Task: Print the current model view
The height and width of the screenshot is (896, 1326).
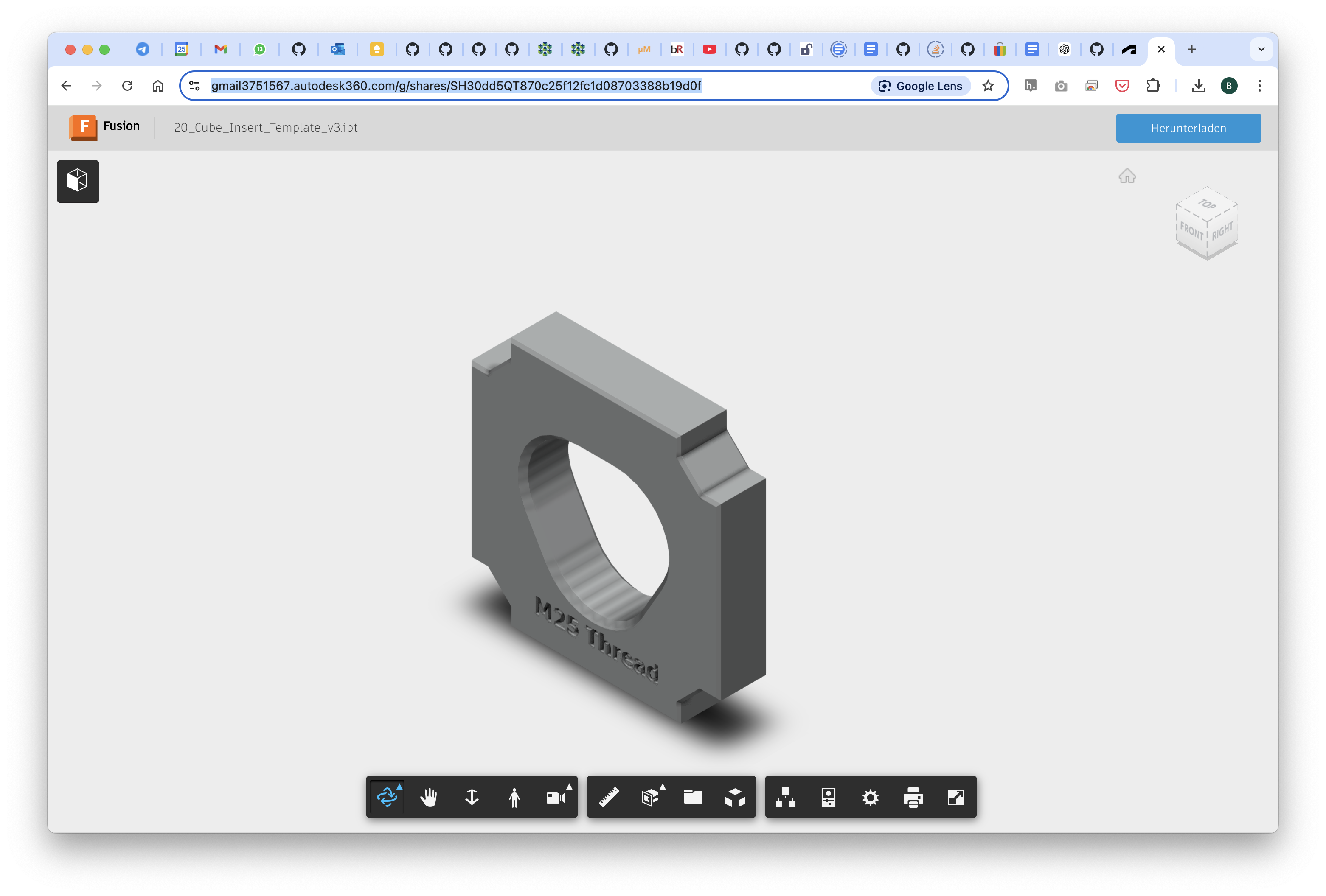Action: coord(913,797)
